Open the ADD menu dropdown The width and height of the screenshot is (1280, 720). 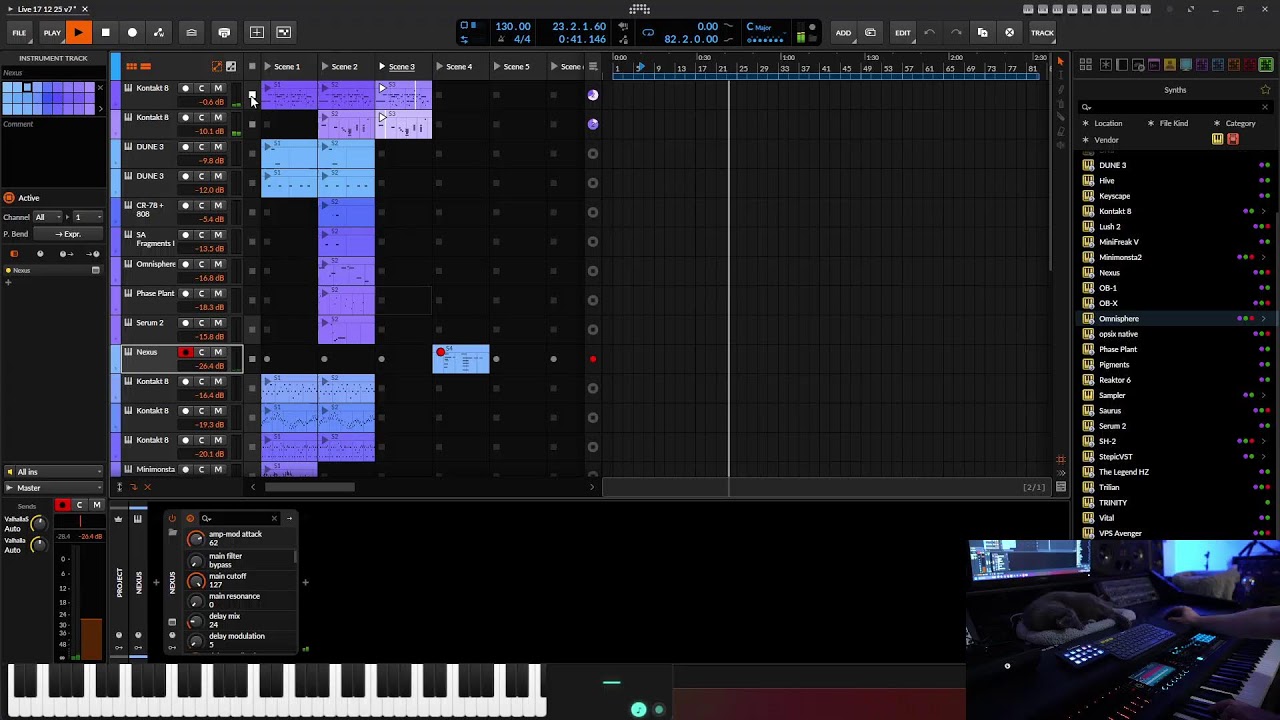click(x=843, y=33)
